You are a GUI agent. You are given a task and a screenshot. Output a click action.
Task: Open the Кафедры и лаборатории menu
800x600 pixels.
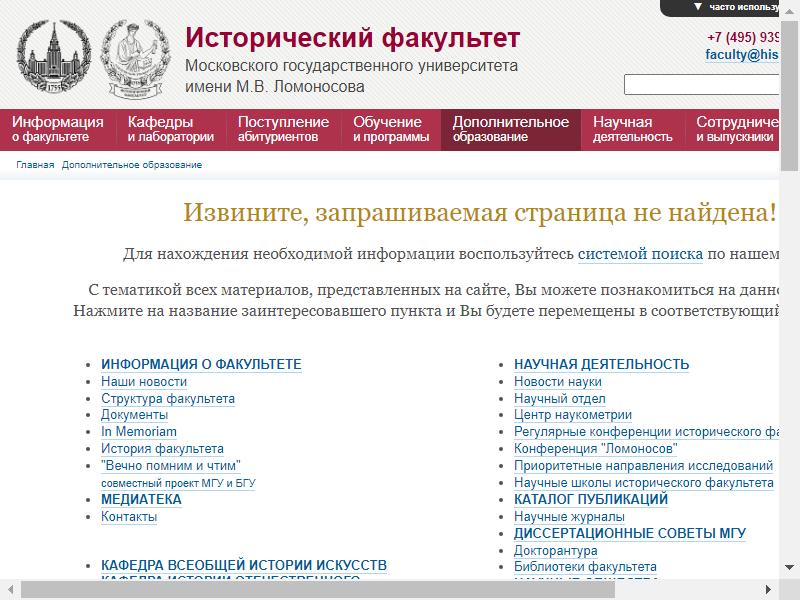click(x=170, y=129)
